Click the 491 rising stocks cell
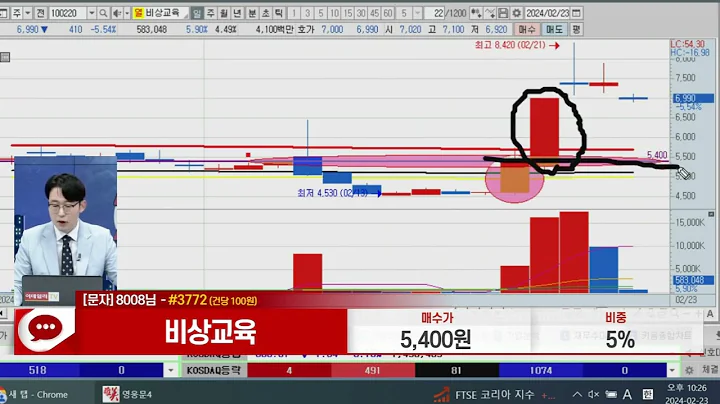 [372, 370]
